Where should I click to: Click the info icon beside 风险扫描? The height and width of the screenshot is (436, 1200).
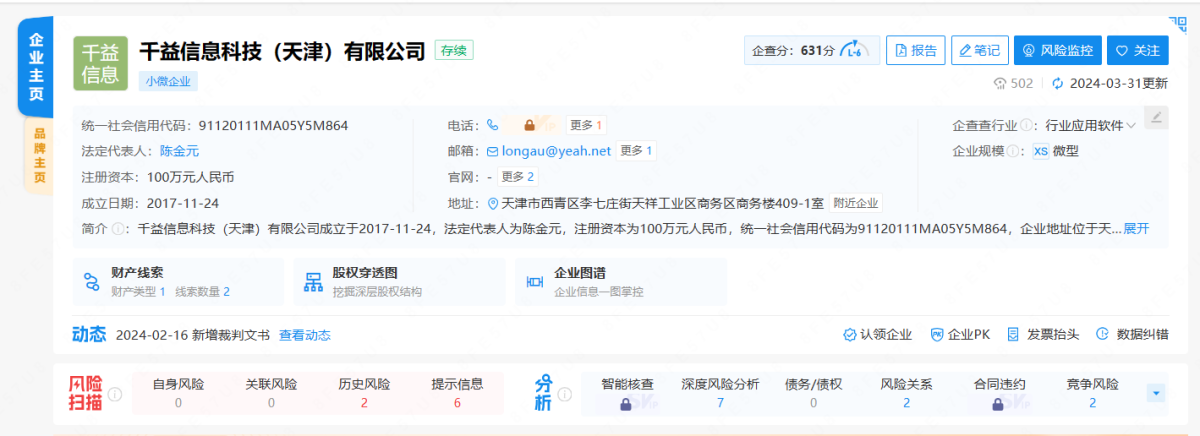(116, 394)
